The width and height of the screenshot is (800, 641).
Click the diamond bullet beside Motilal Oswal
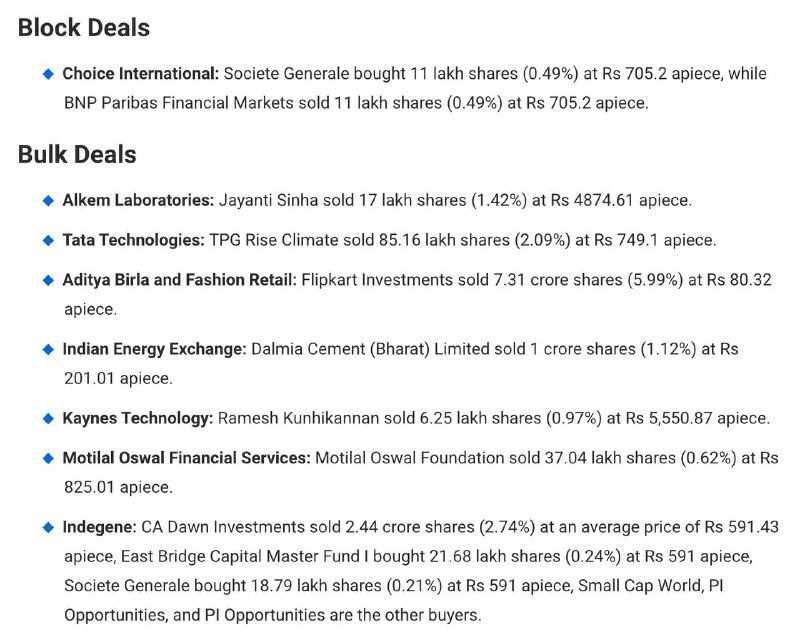pos(48,458)
